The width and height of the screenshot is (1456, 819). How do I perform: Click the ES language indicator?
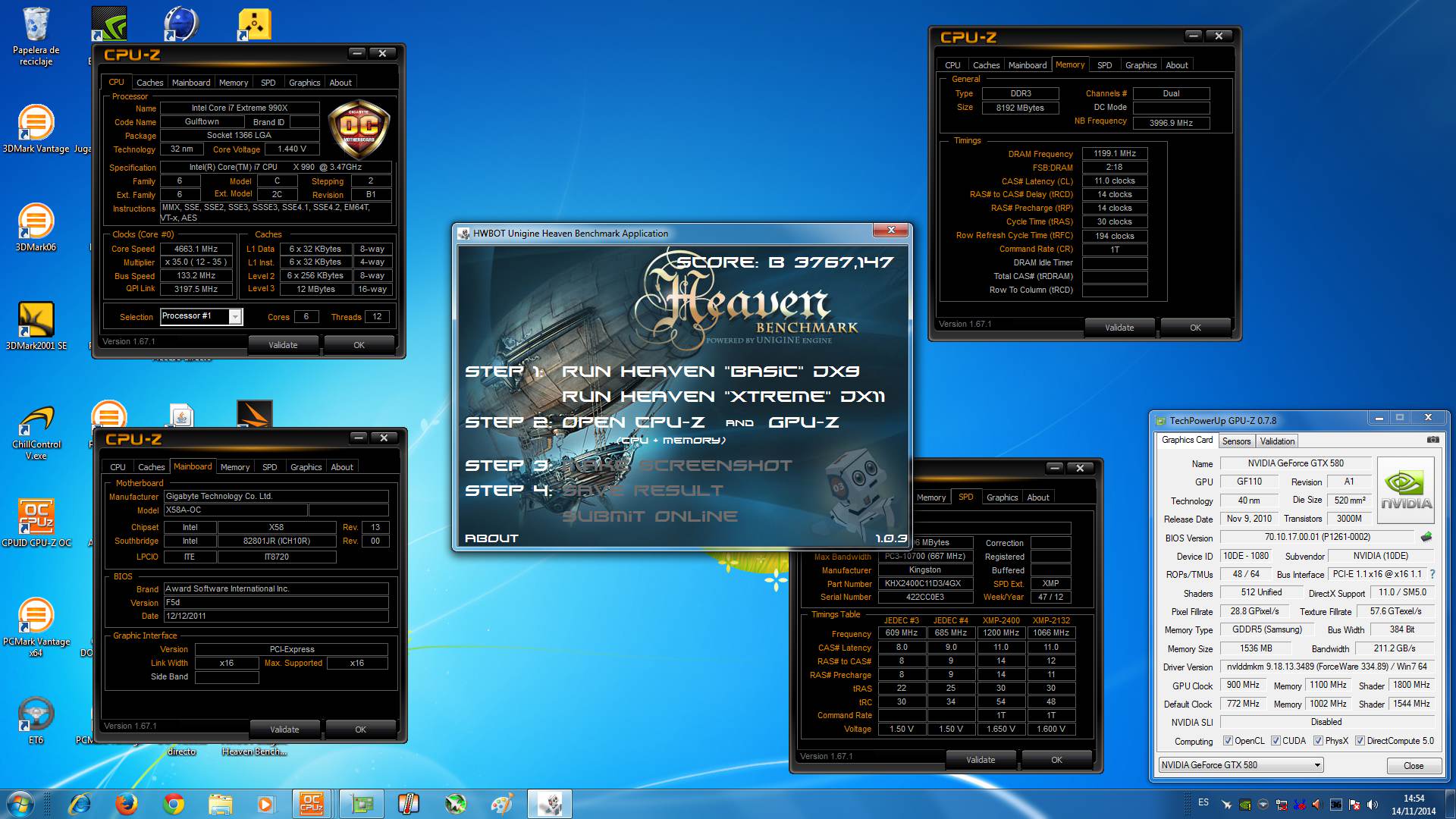point(1203,802)
